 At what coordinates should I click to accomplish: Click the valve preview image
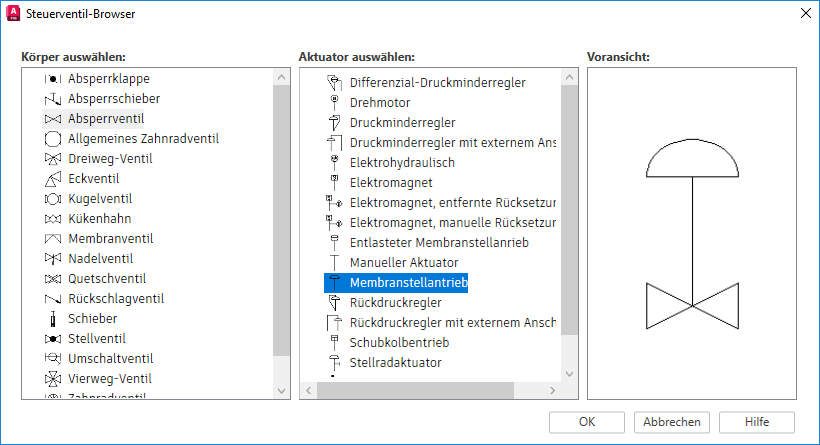pos(692,235)
